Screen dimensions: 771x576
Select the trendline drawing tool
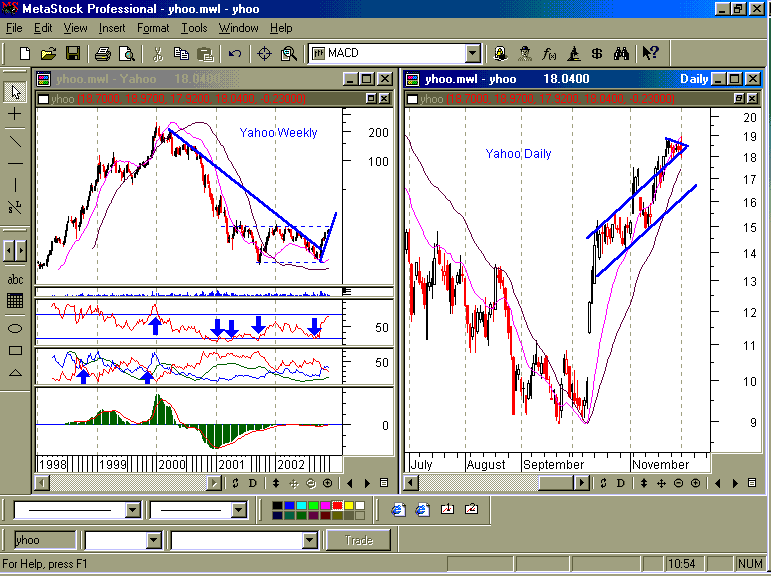15,142
